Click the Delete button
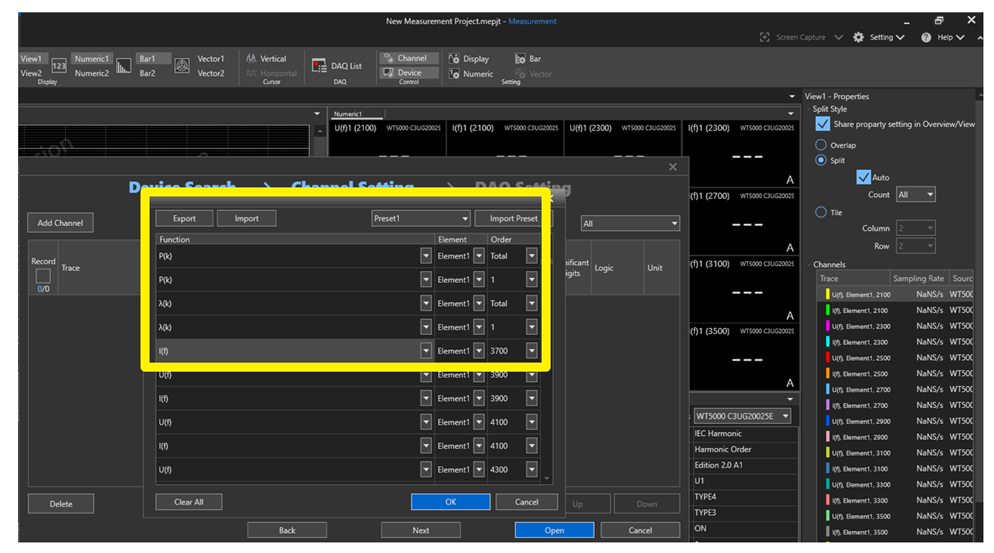The image size is (994, 553). [61, 504]
